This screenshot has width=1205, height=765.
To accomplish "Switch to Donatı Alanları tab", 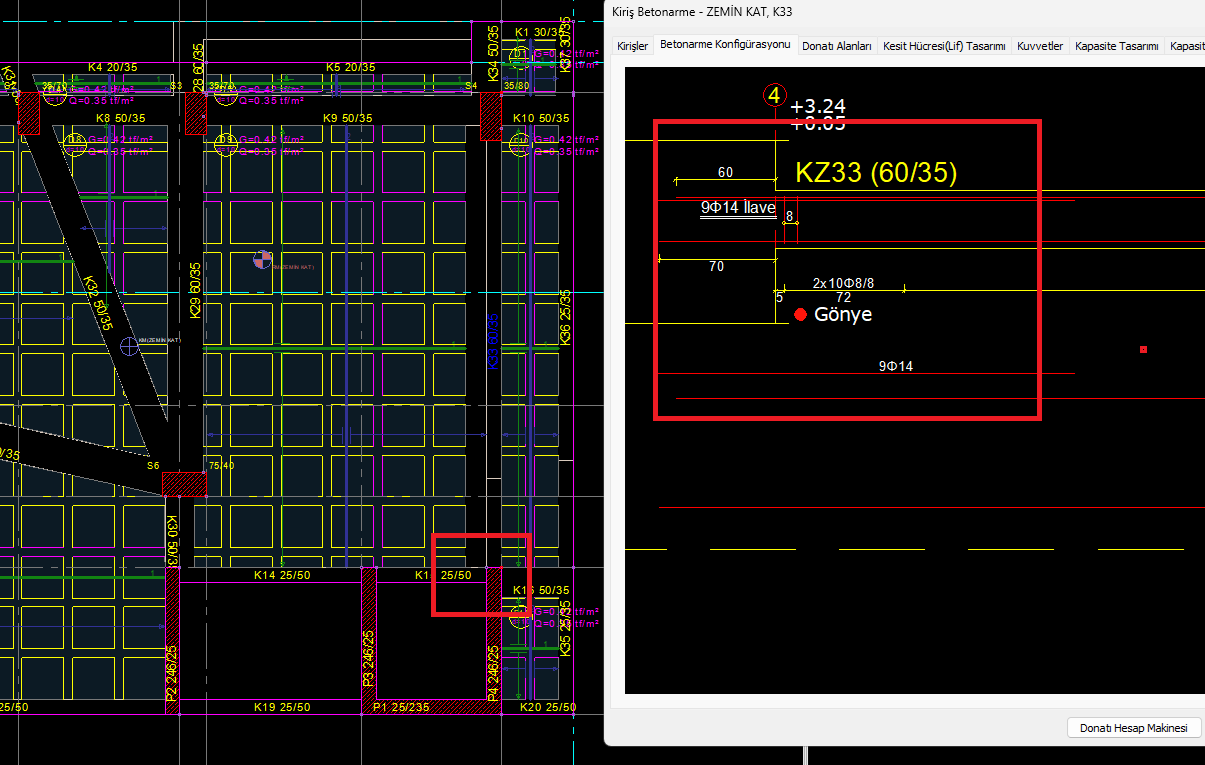I will pos(836,46).
